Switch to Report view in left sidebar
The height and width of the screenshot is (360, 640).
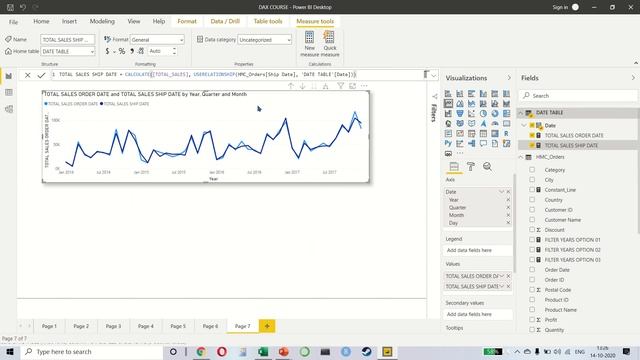9,76
